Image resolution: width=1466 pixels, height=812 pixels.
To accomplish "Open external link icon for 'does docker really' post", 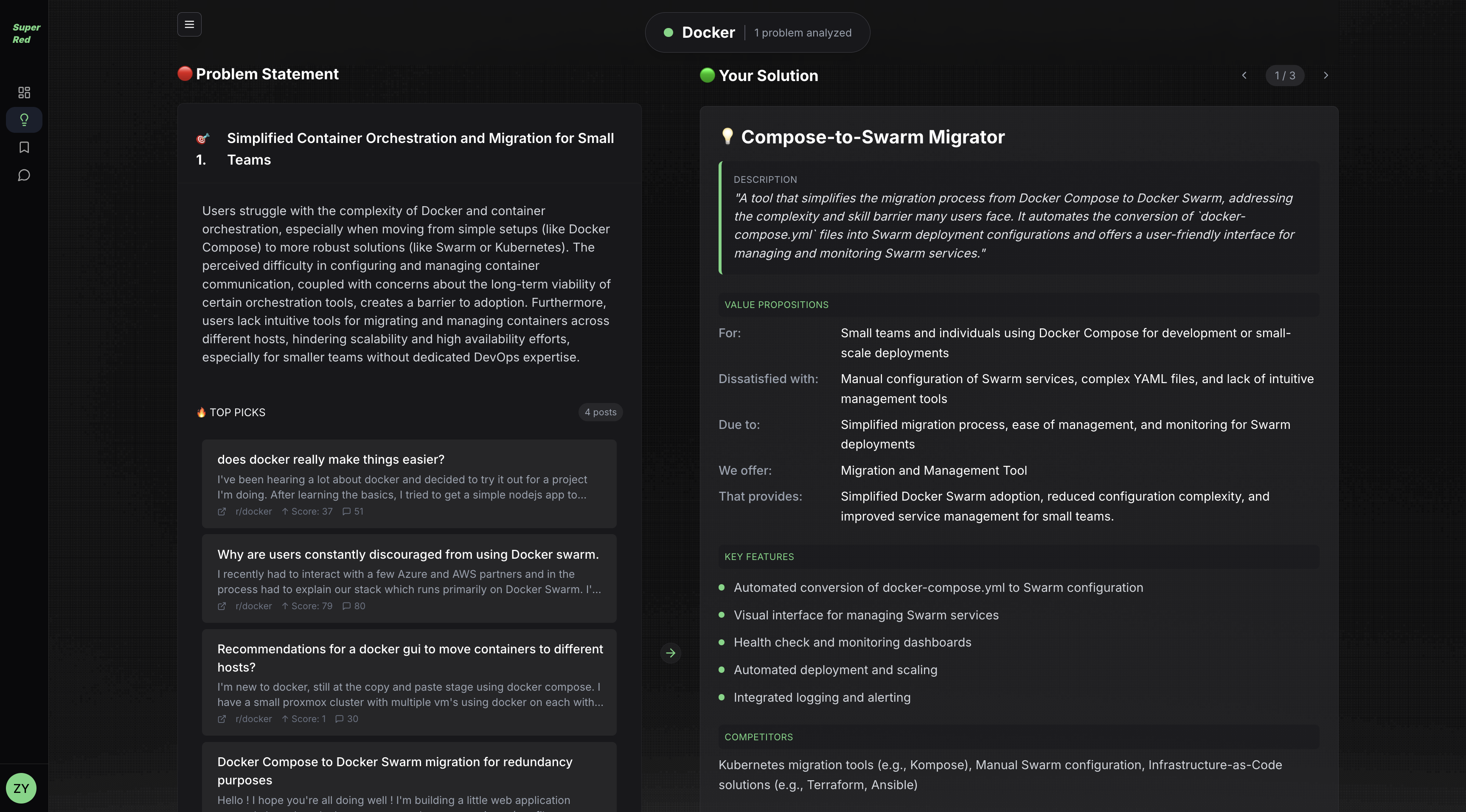I will pos(222,512).
